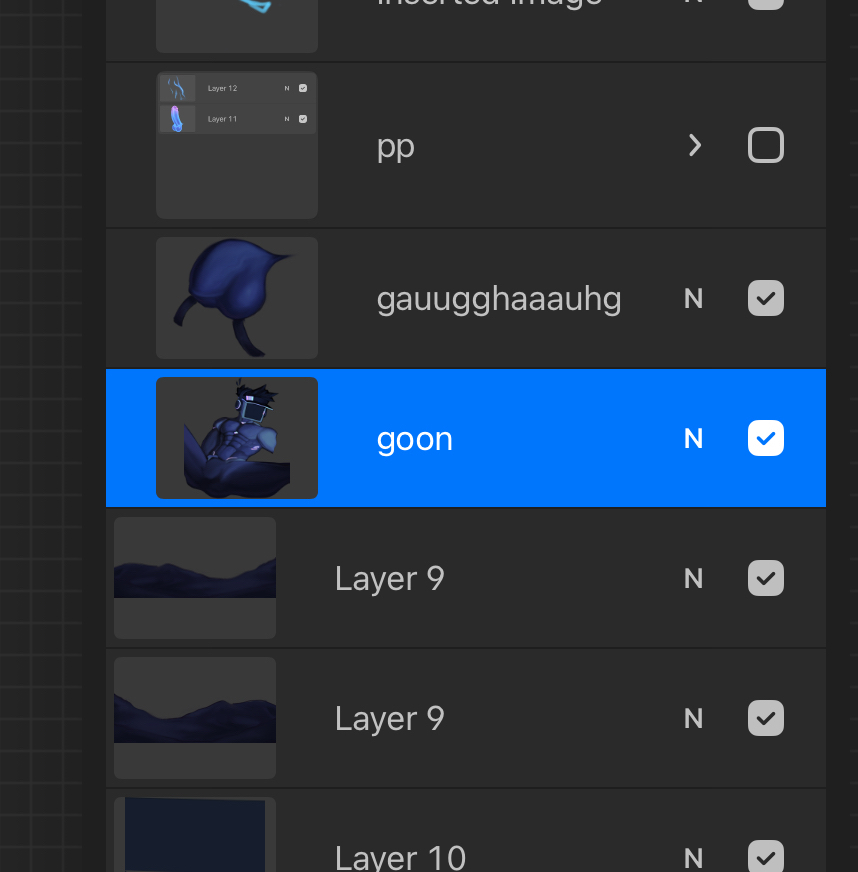This screenshot has height=872, width=858.
Task: Hide the Layer 9 just above Layer 10
Action: coord(765,718)
